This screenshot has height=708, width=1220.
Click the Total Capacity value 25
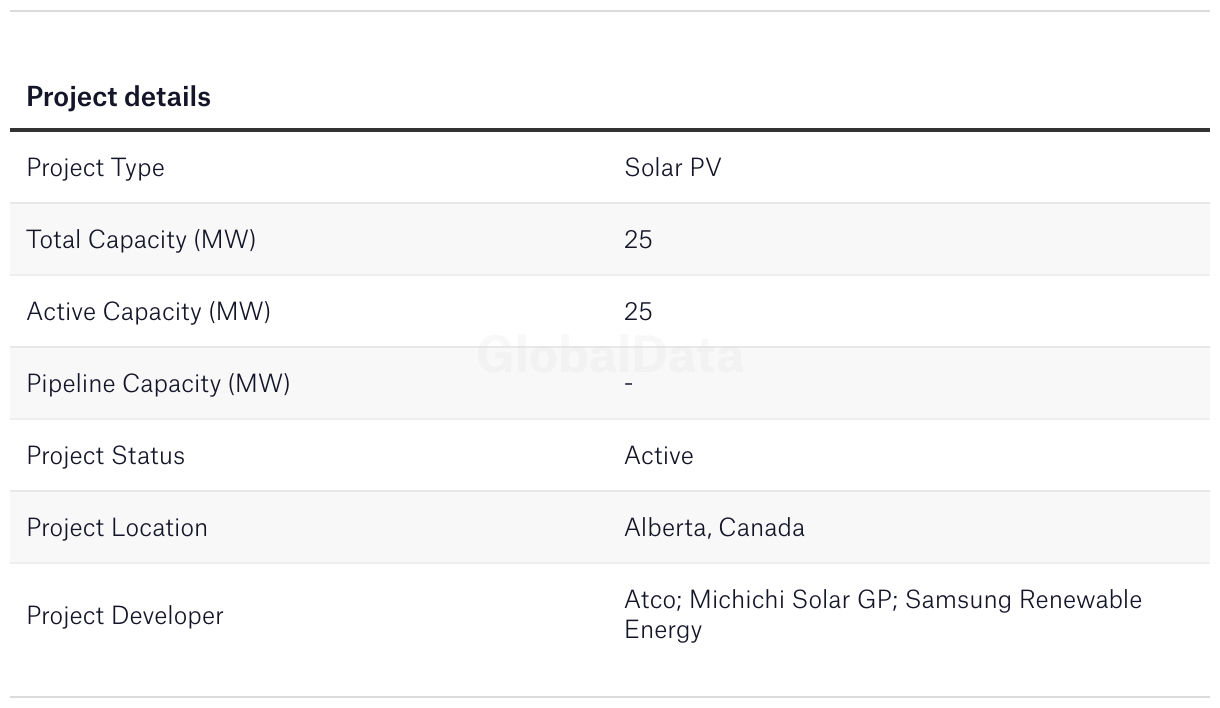coord(638,240)
